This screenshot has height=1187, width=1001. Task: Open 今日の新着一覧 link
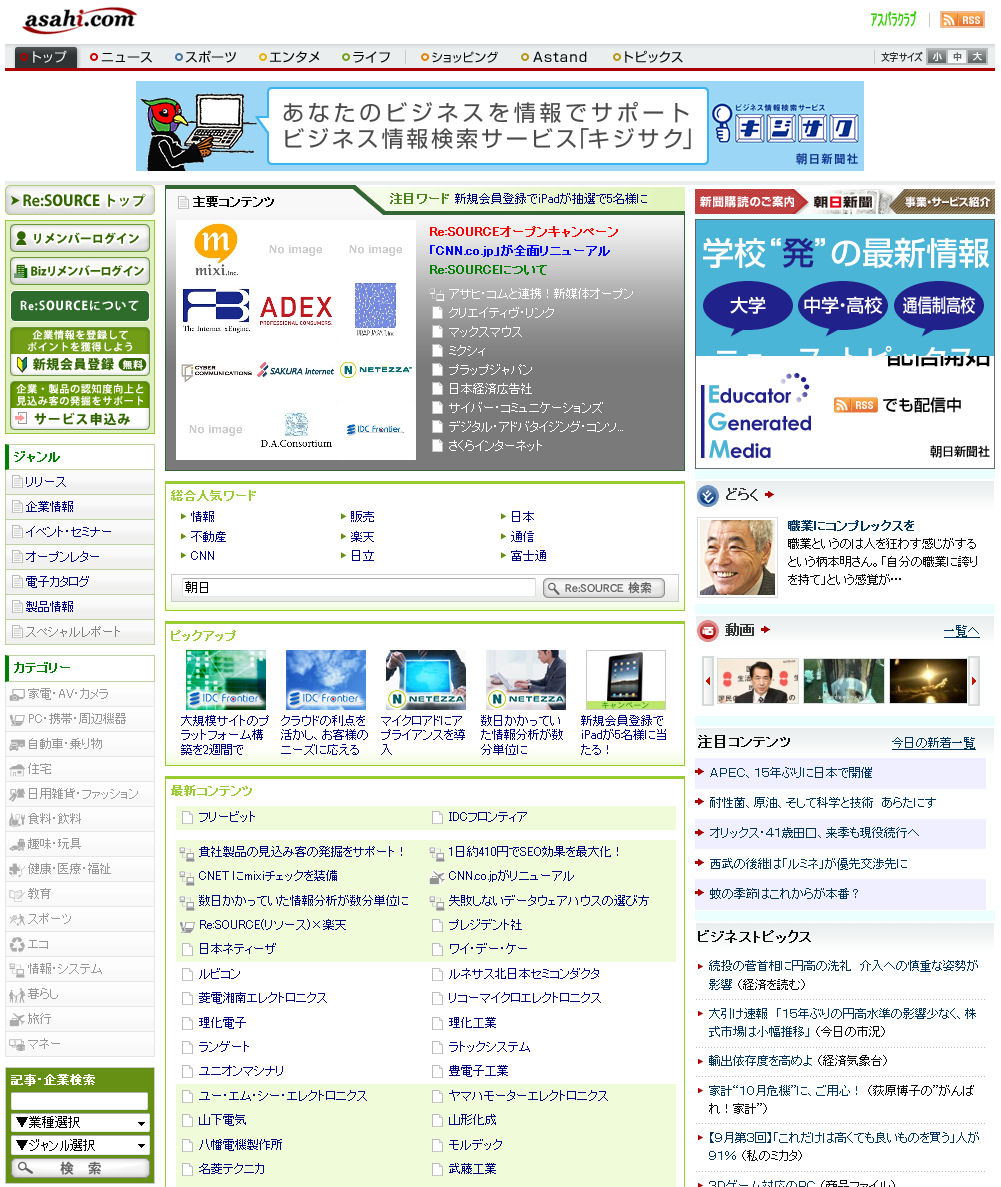coord(933,743)
